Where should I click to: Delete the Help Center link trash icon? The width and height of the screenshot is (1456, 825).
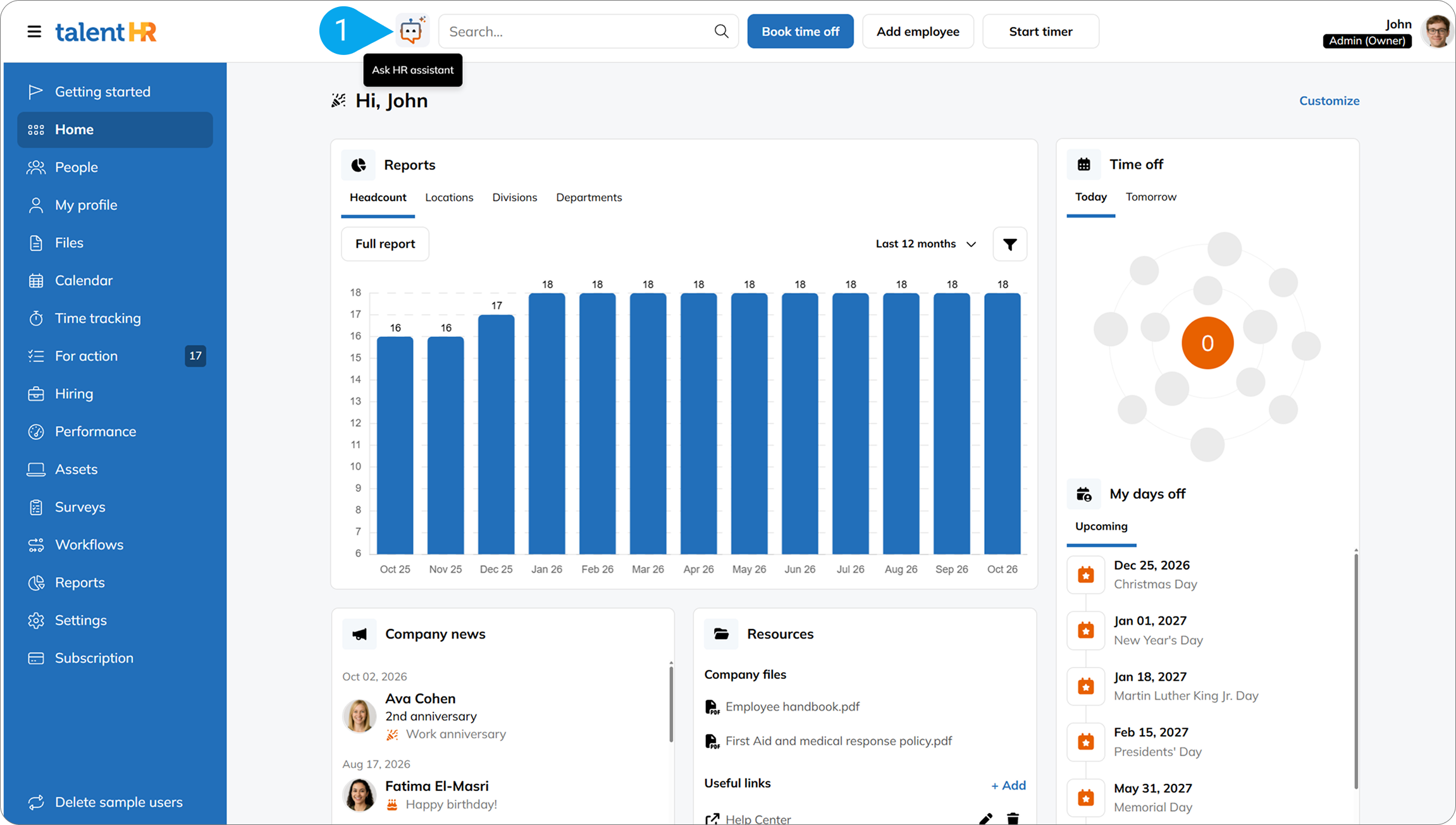pyautogui.click(x=1013, y=819)
